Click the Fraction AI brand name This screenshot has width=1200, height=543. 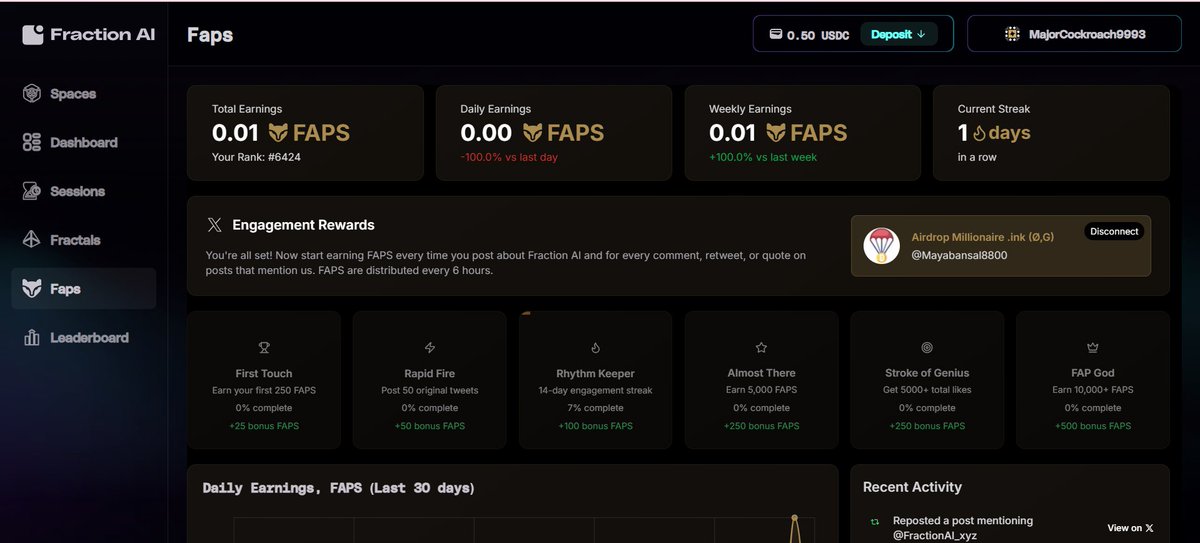coord(103,34)
